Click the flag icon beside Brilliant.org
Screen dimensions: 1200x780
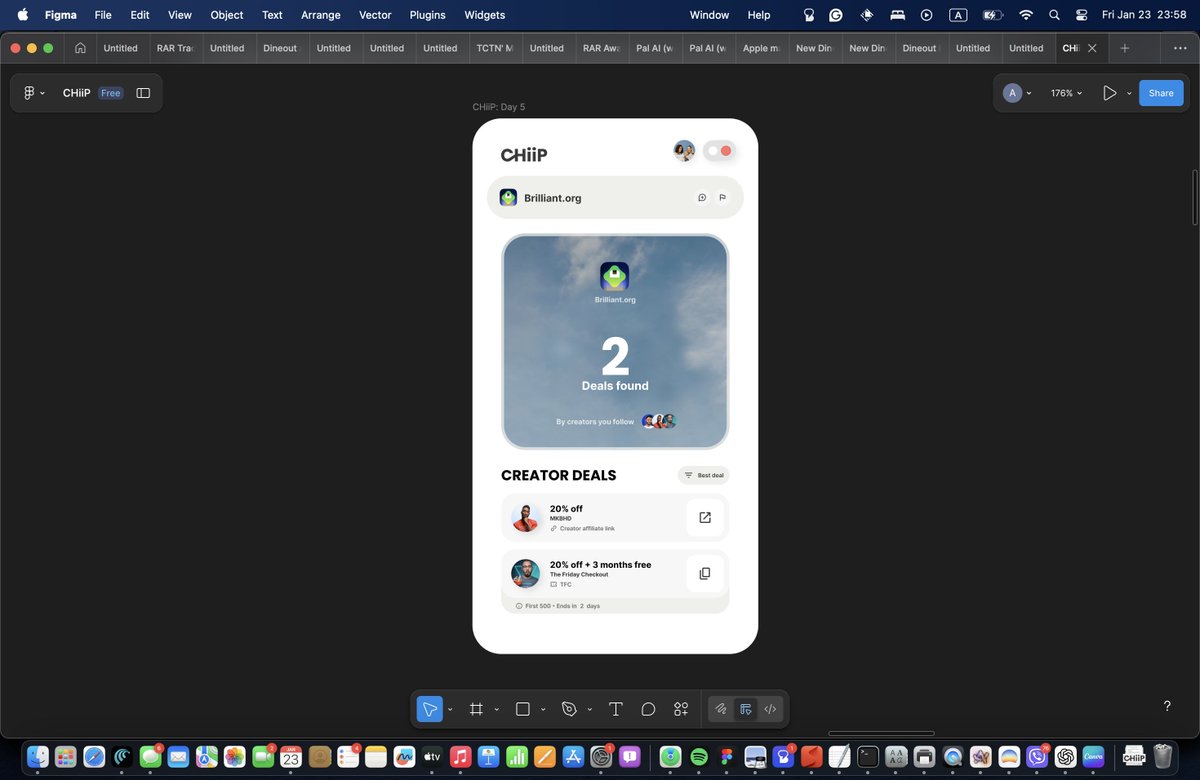pyautogui.click(x=722, y=198)
